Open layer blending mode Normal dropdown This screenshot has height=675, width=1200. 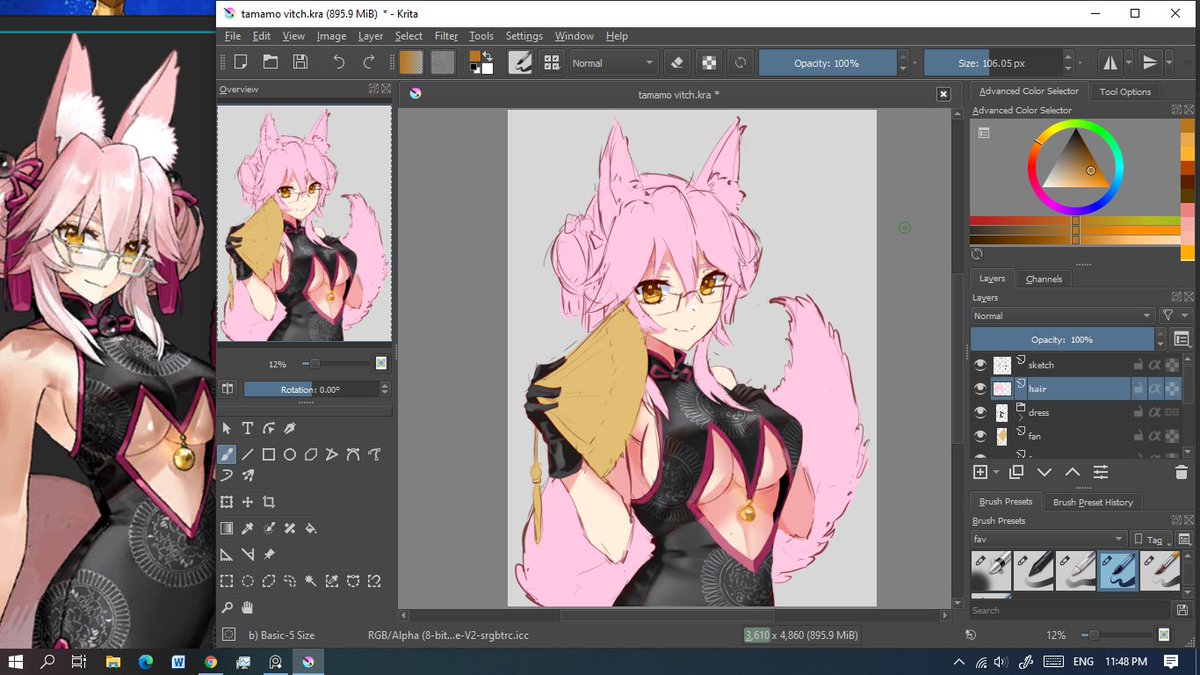click(x=1063, y=316)
